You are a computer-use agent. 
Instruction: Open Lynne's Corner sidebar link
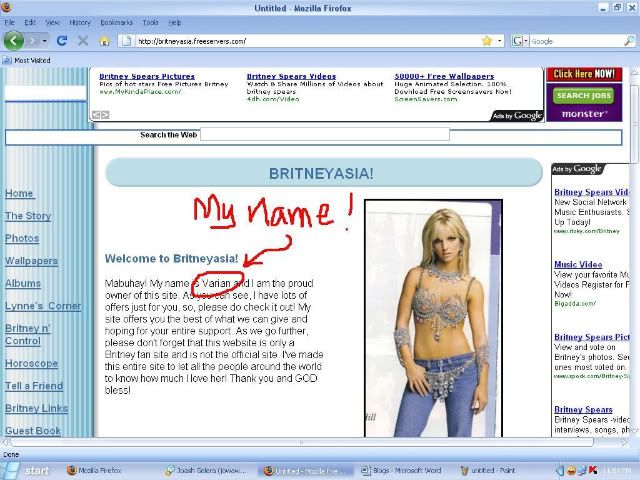(43, 306)
